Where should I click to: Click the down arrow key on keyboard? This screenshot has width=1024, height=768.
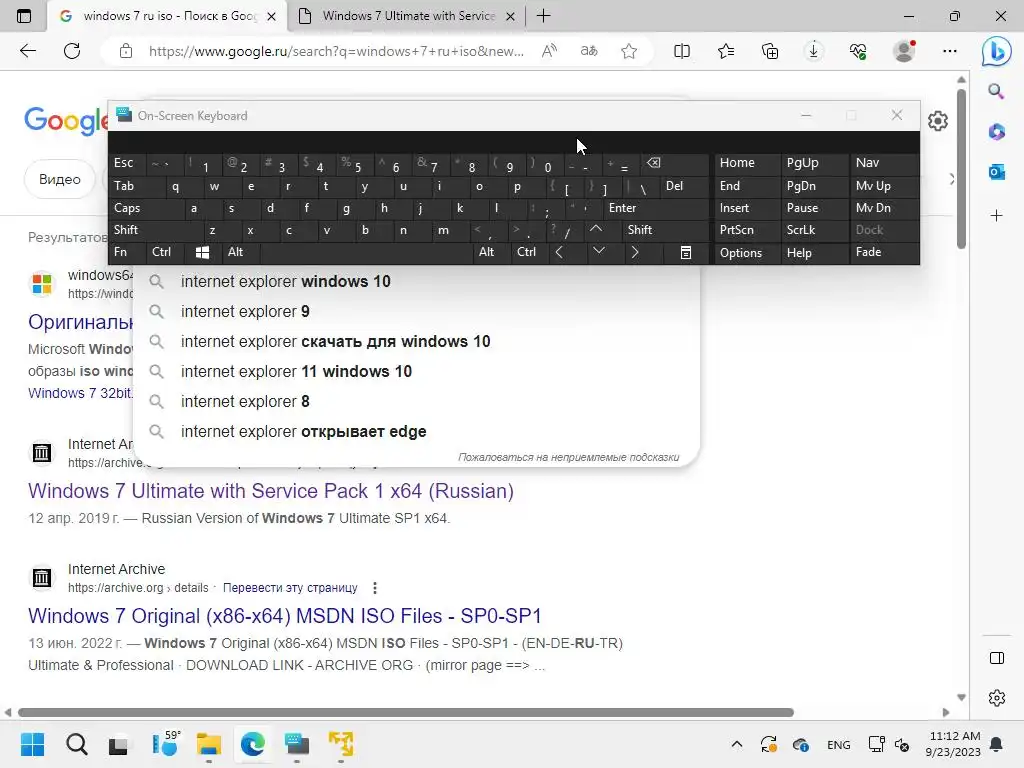[x=598, y=251]
